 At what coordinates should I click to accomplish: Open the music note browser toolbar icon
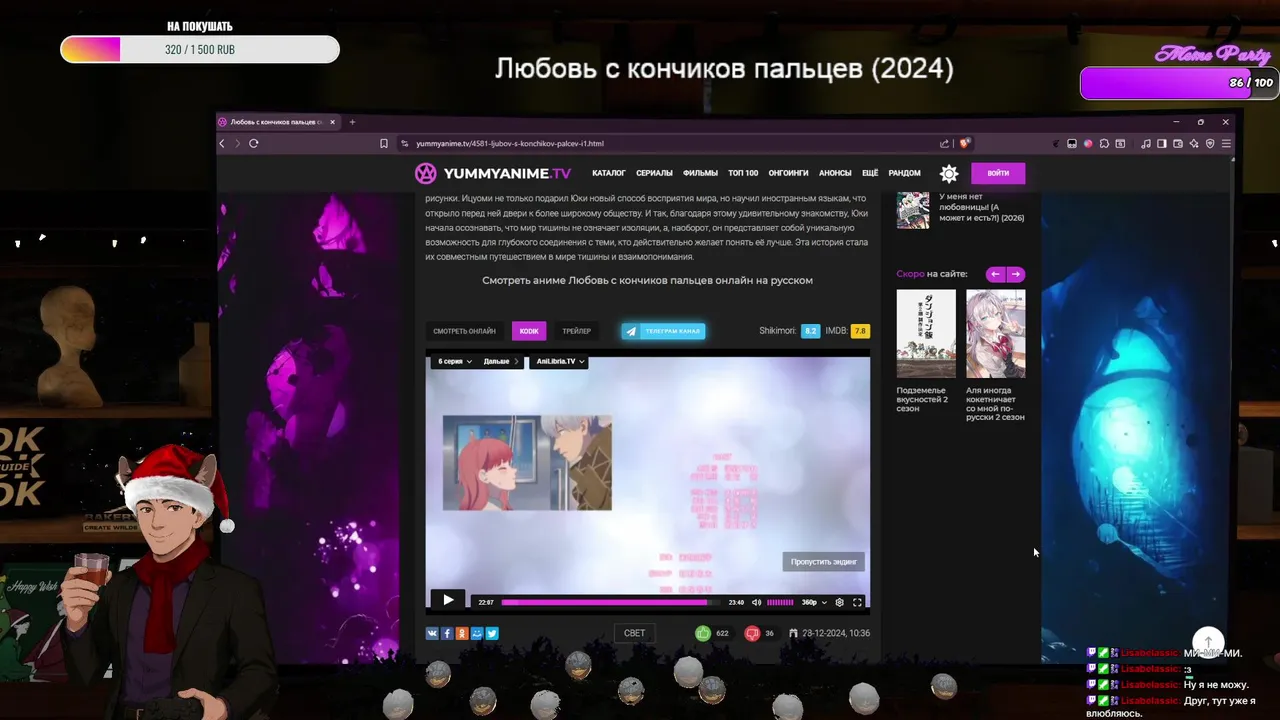pos(1146,143)
